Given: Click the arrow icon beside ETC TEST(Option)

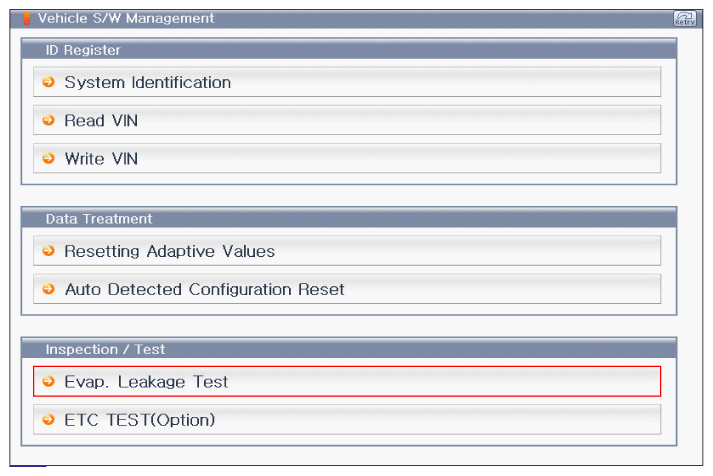Looking at the screenshot, I should coord(48,419).
